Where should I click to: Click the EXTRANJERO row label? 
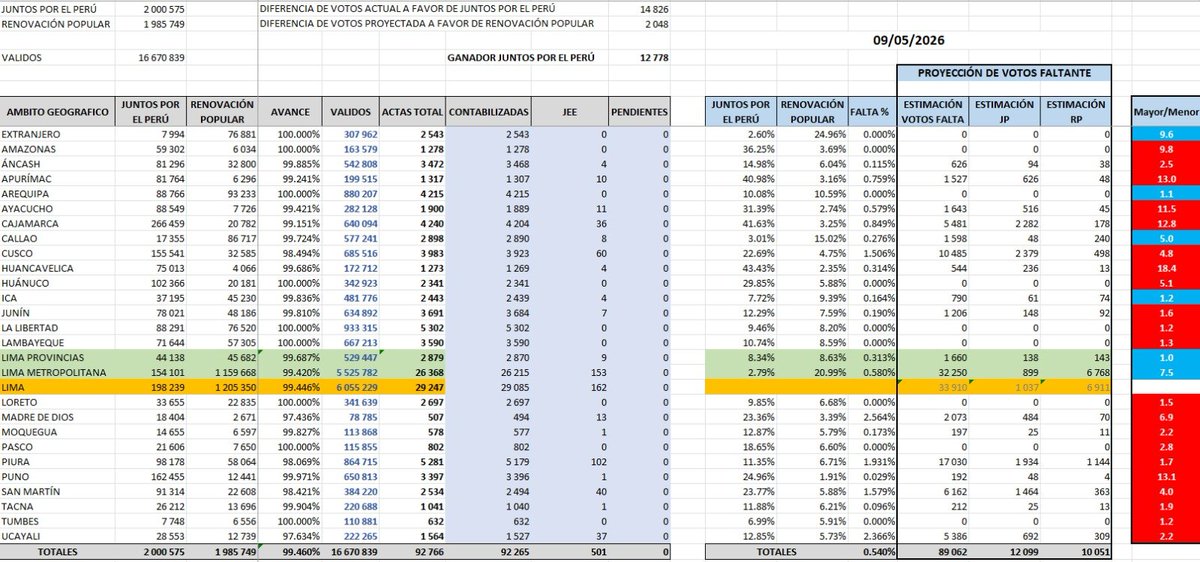coord(31,133)
